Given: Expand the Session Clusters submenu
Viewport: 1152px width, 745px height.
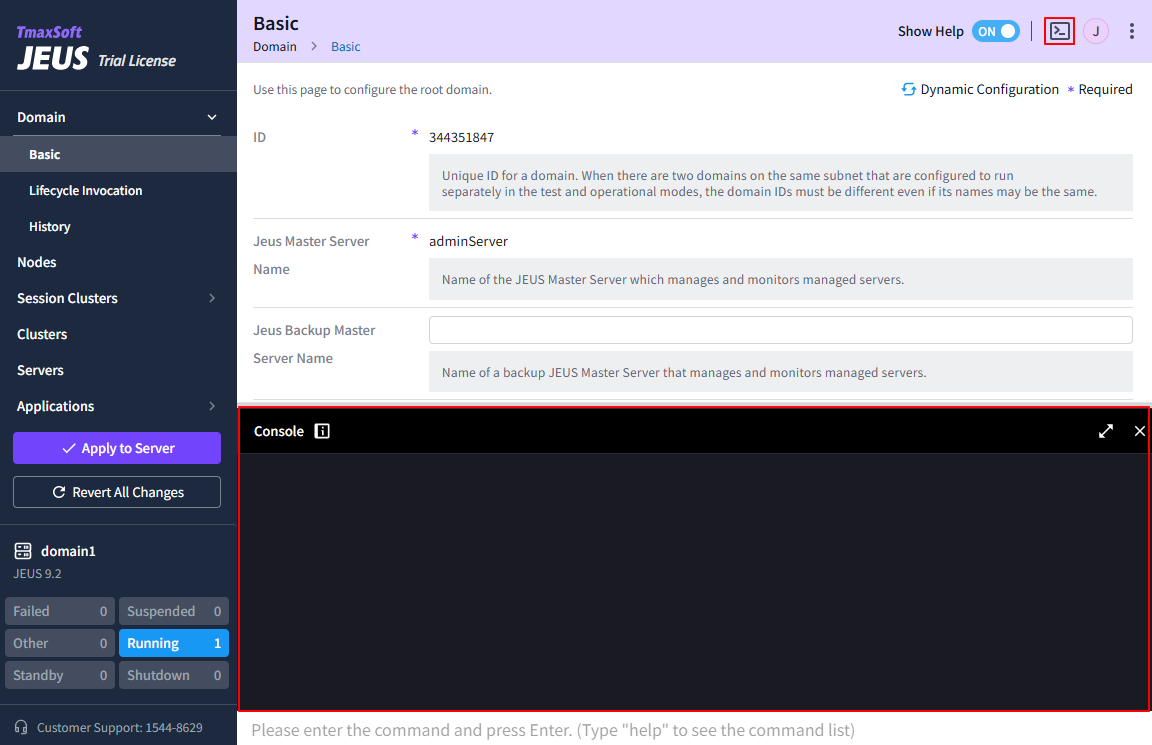Looking at the screenshot, I should [212, 298].
